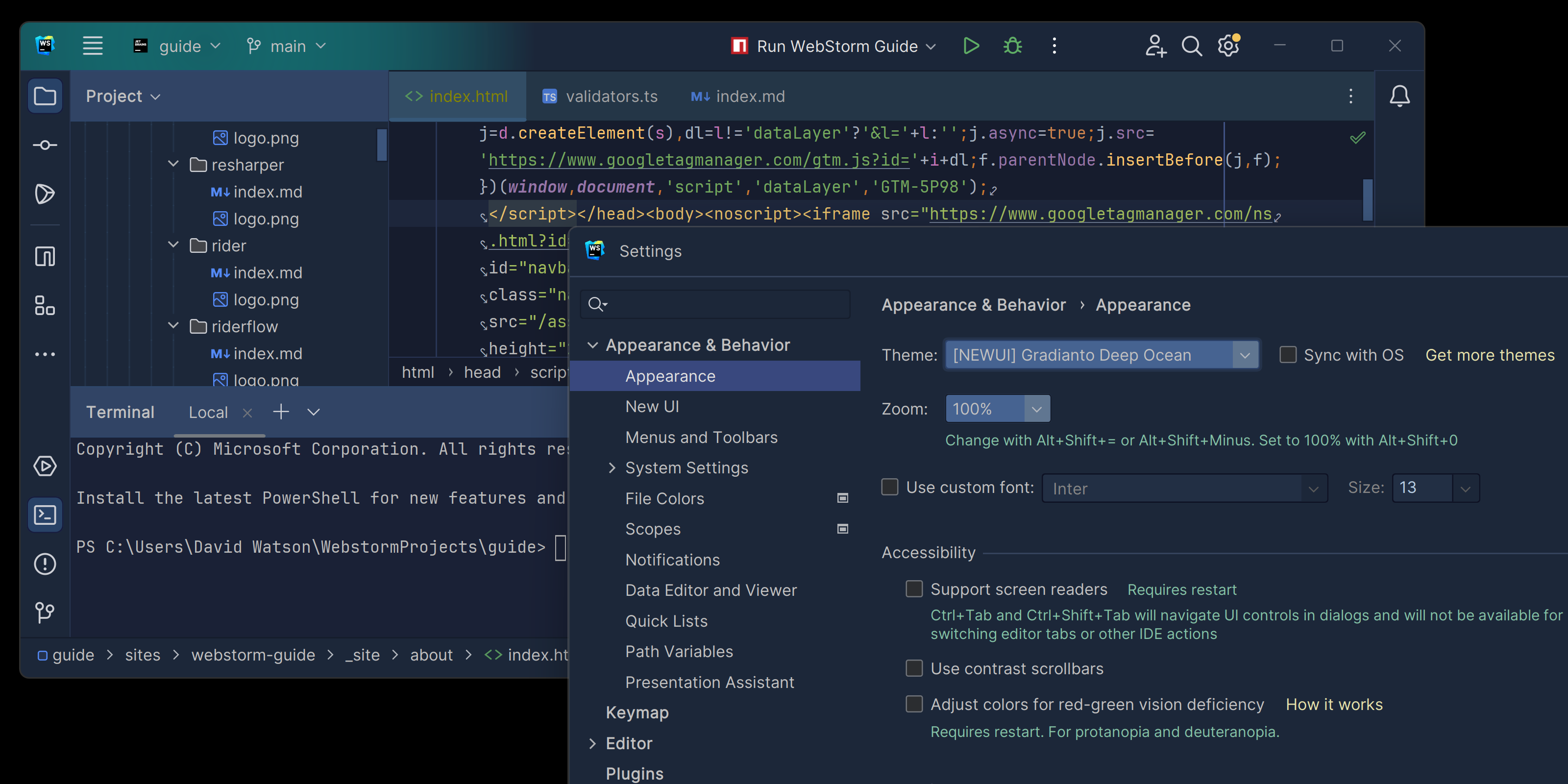Image resolution: width=1568 pixels, height=784 pixels.
Task: Open editor tabs options menu
Action: point(1351,96)
